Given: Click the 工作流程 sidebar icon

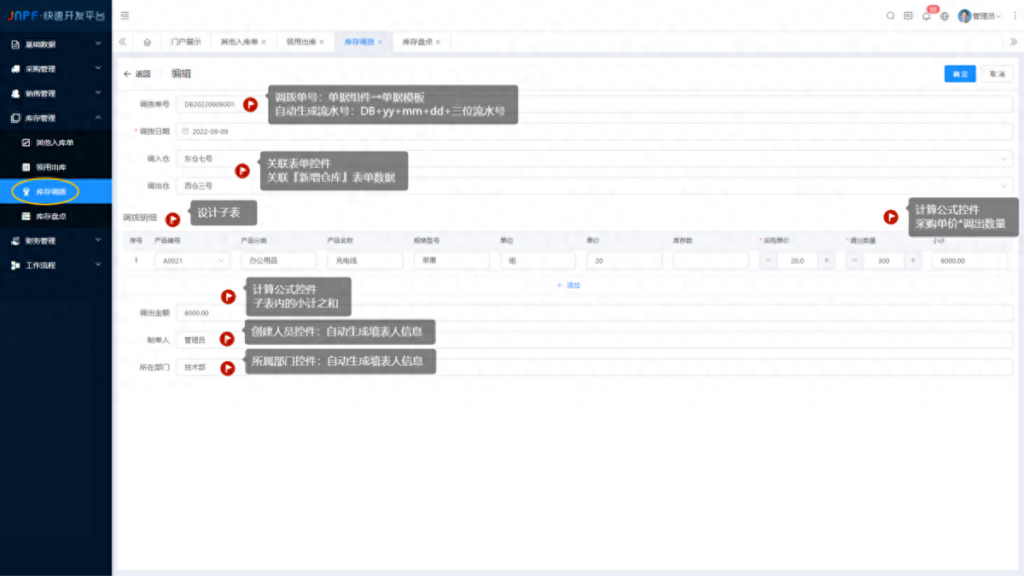Looking at the screenshot, I should tap(15, 265).
